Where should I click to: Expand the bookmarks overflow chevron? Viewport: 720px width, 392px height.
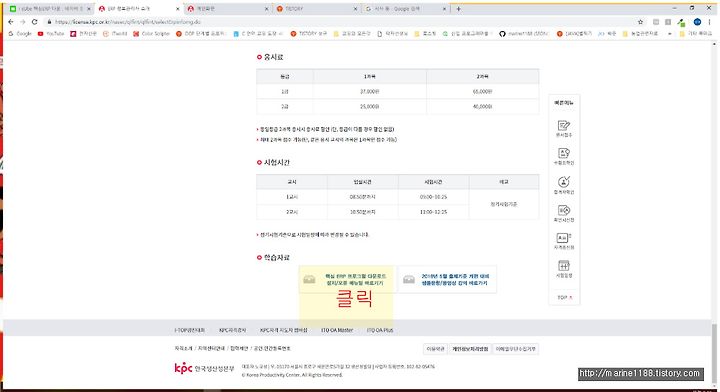tap(669, 34)
